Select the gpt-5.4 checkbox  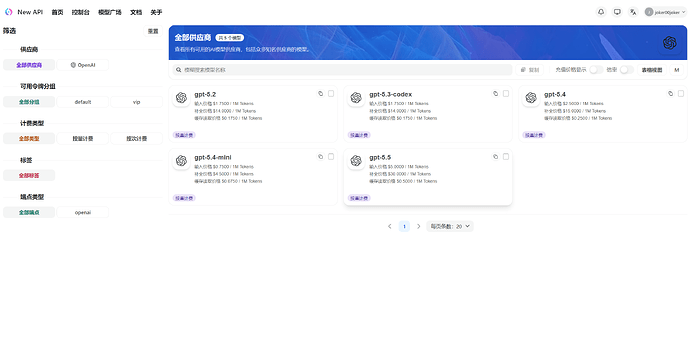pos(681,94)
